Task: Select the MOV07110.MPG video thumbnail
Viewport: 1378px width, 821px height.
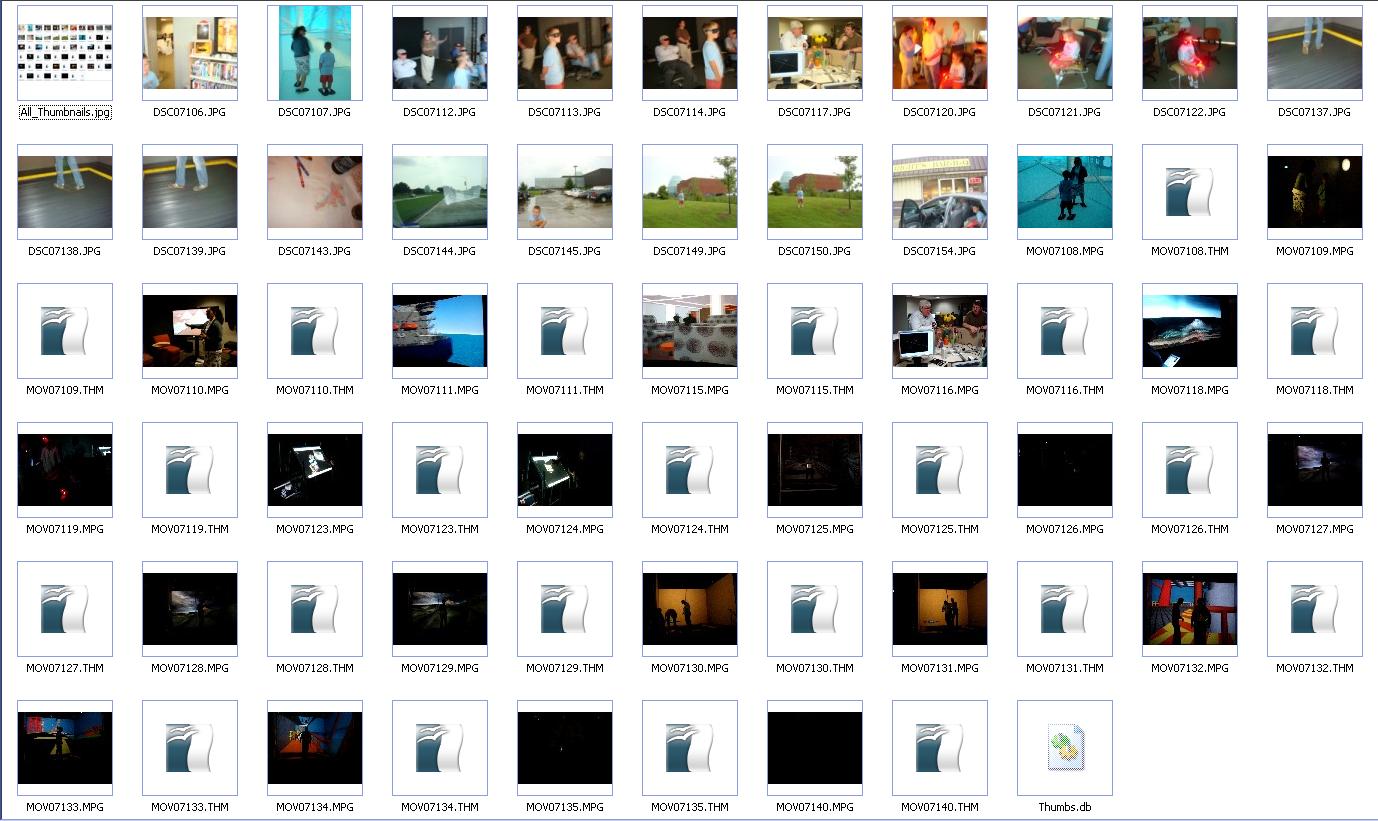Action: point(190,331)
